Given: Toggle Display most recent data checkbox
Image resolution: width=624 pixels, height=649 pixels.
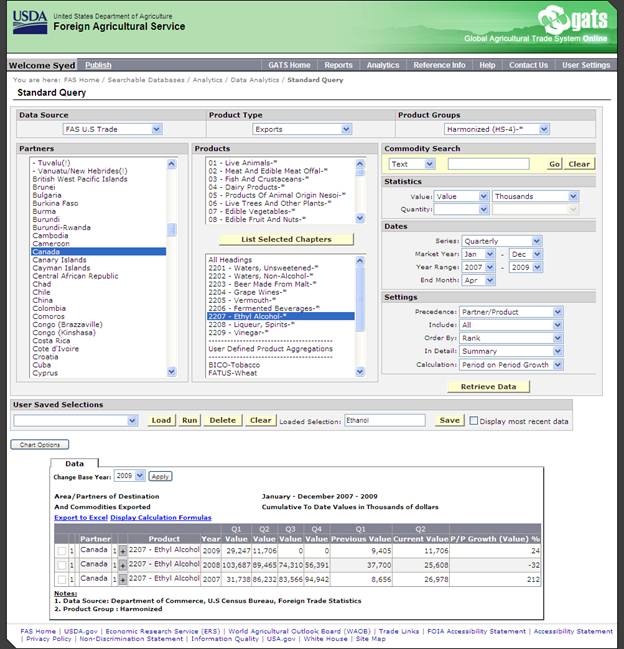Looking at the screenshot, I should click(x=474, y=421).
